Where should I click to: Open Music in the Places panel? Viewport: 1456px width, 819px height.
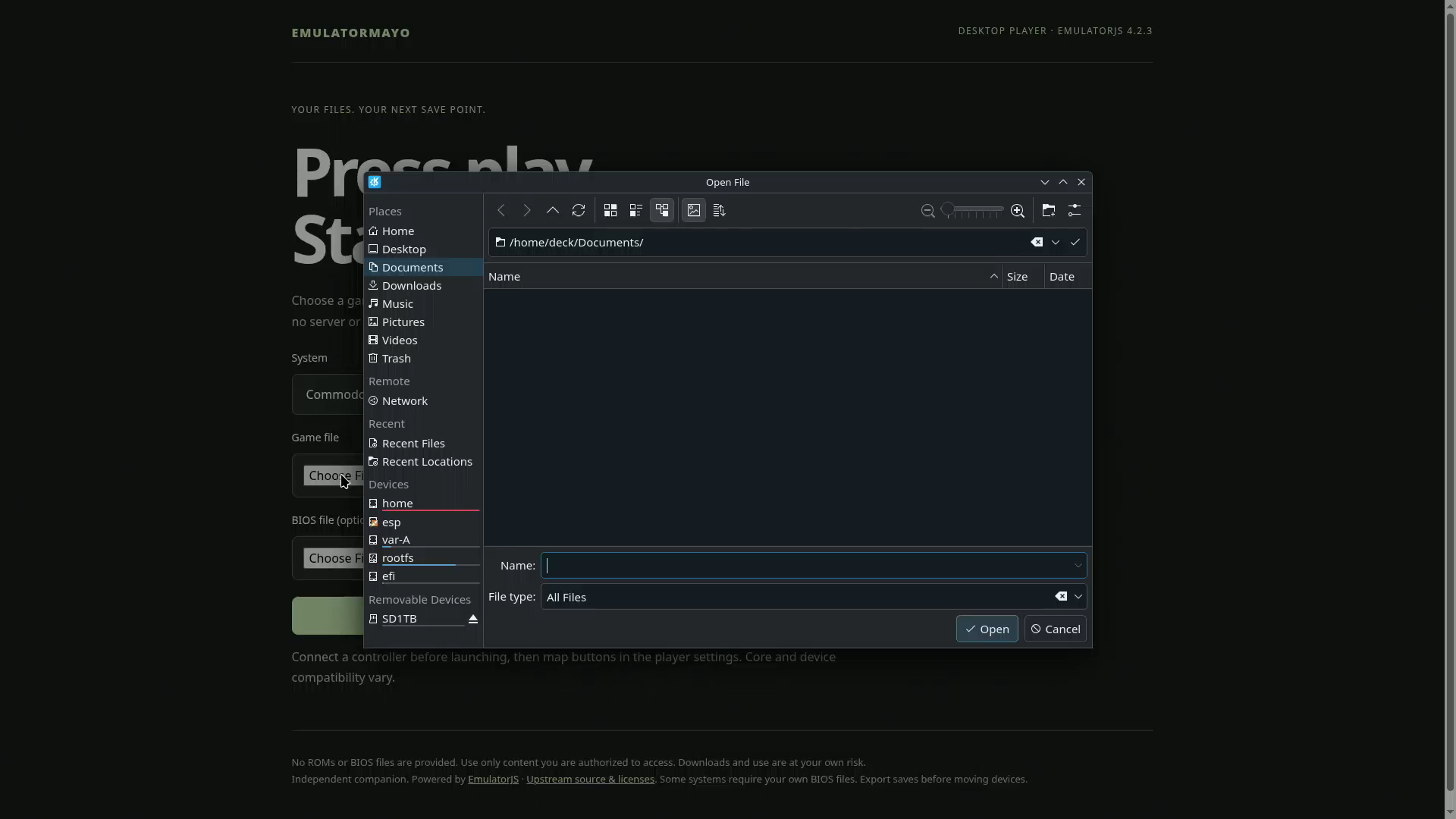click(x=423, y=304)
